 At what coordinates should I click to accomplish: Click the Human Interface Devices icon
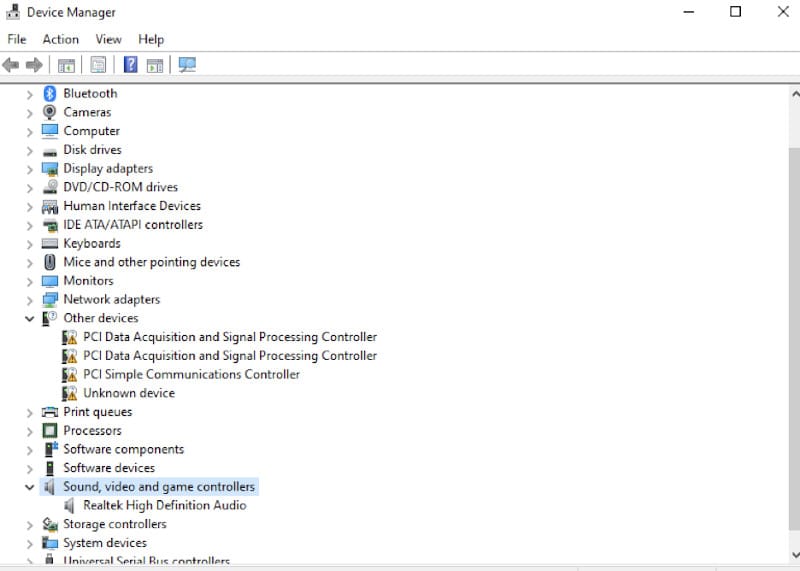coord(50,206)
